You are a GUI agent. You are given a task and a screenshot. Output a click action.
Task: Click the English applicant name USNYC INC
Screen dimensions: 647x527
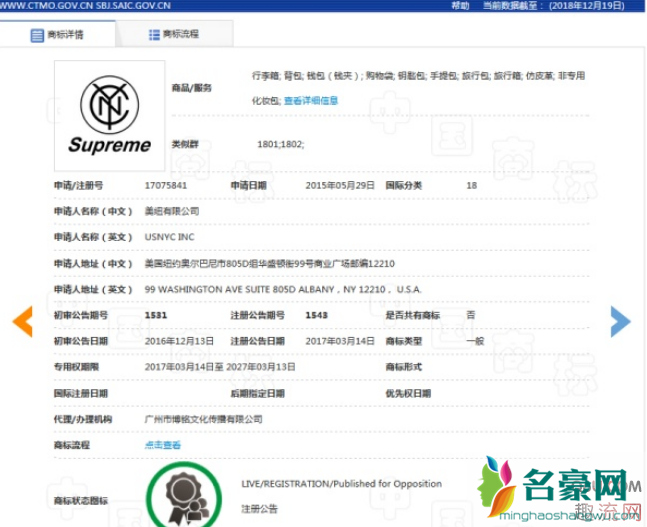pyautogui.click(x=170, y=237)
